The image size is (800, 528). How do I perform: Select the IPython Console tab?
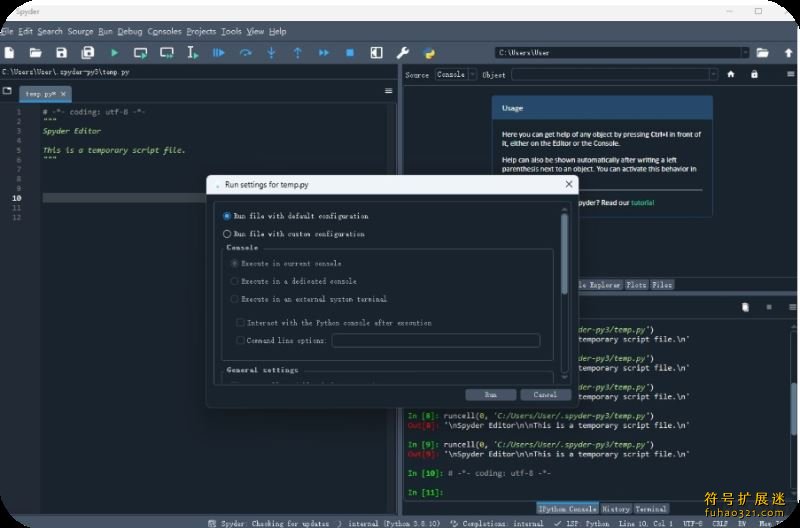tap(567, 509)
